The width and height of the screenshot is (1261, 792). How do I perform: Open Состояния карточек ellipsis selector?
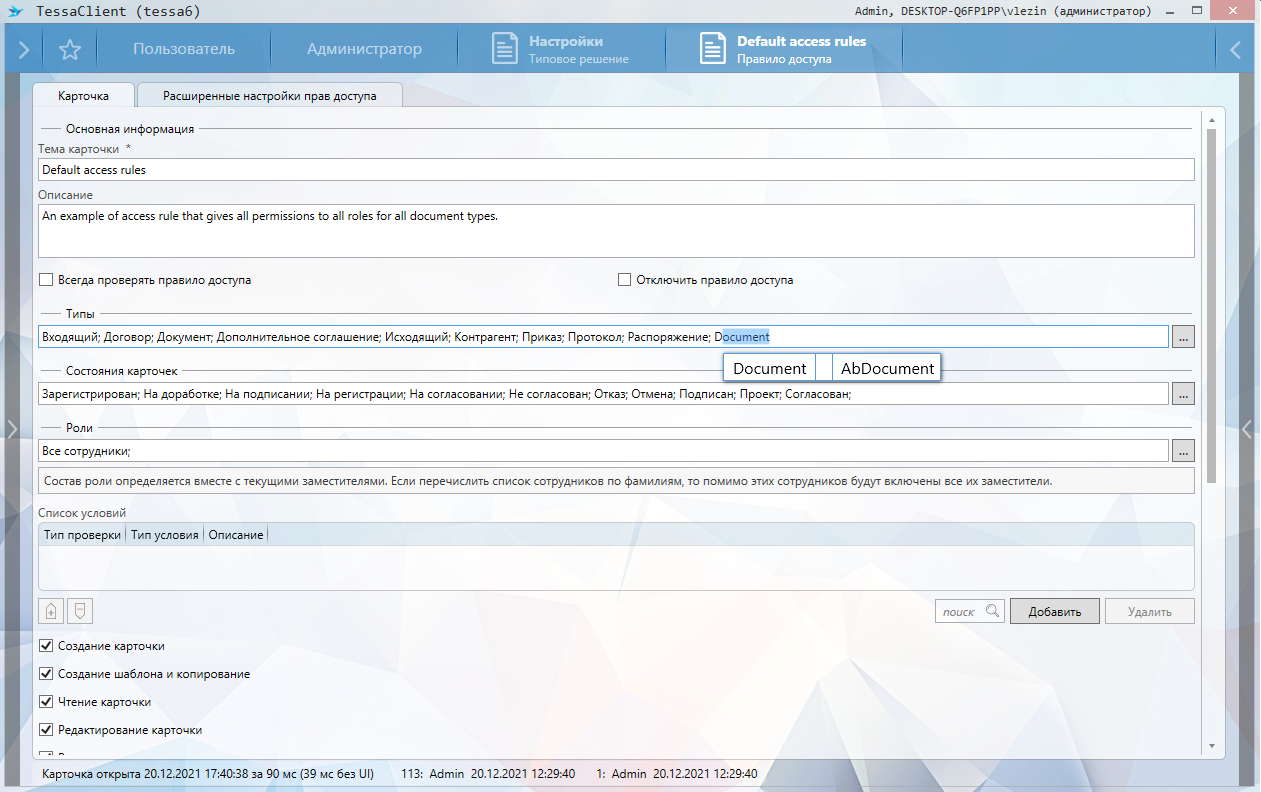pos(1183,394)
